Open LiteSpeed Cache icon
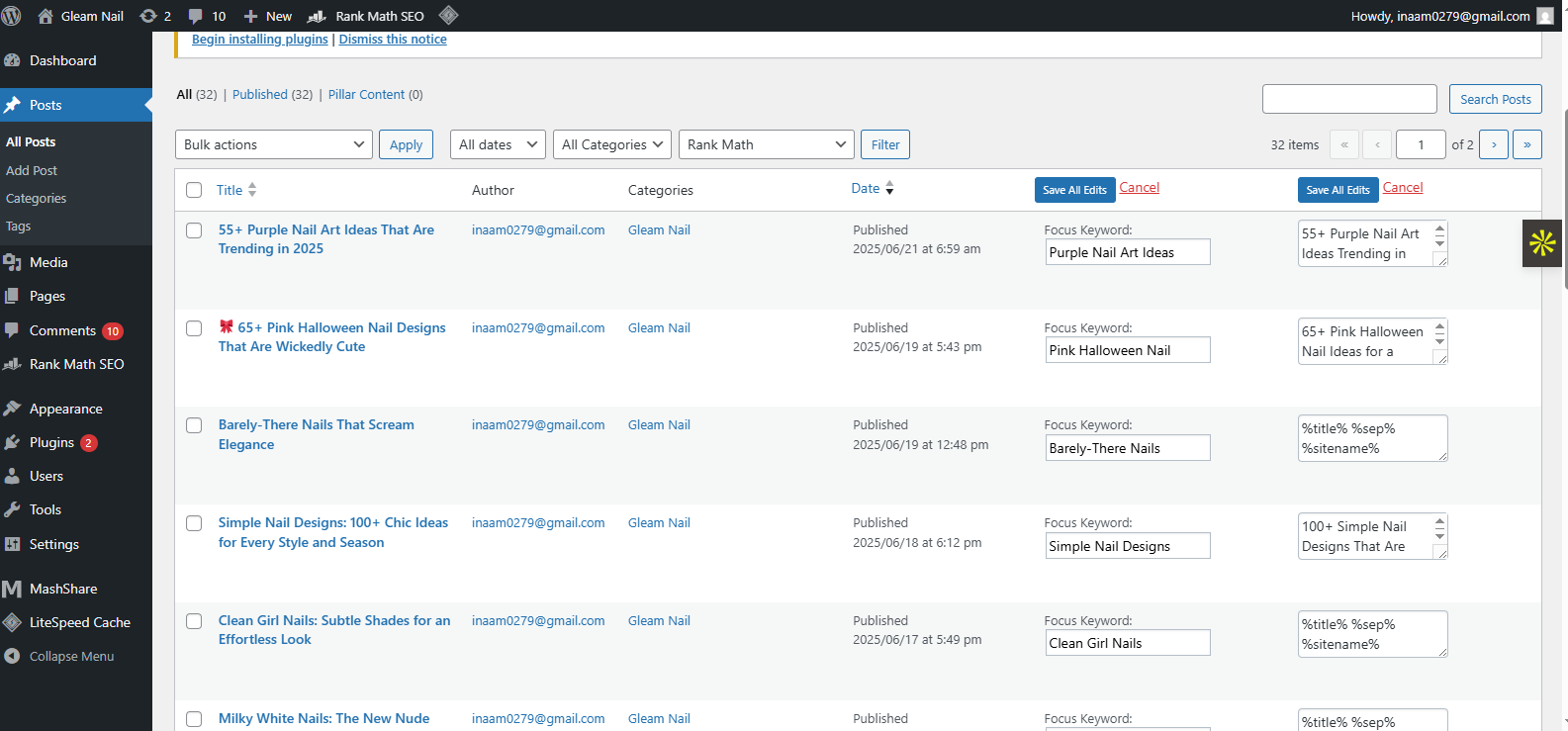This screenshot has height=731, width=1568. click(12, 622)
